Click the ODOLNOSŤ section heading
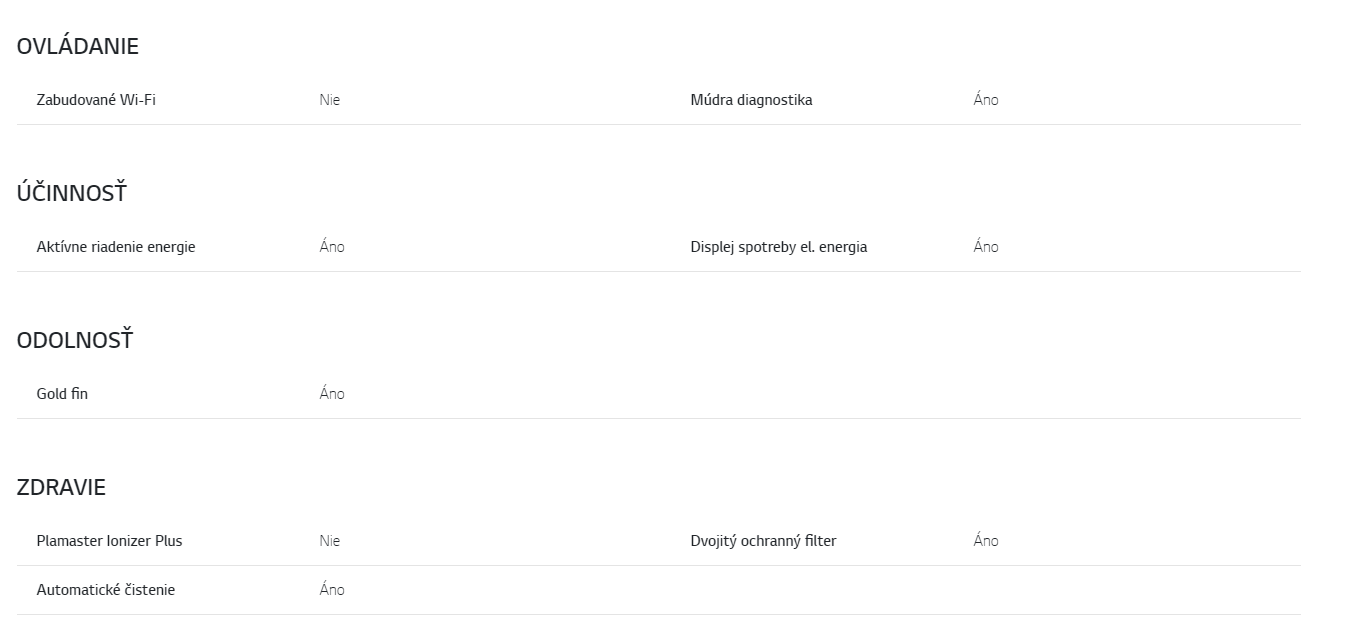1370x641 pixels. (x=75, y=340)
